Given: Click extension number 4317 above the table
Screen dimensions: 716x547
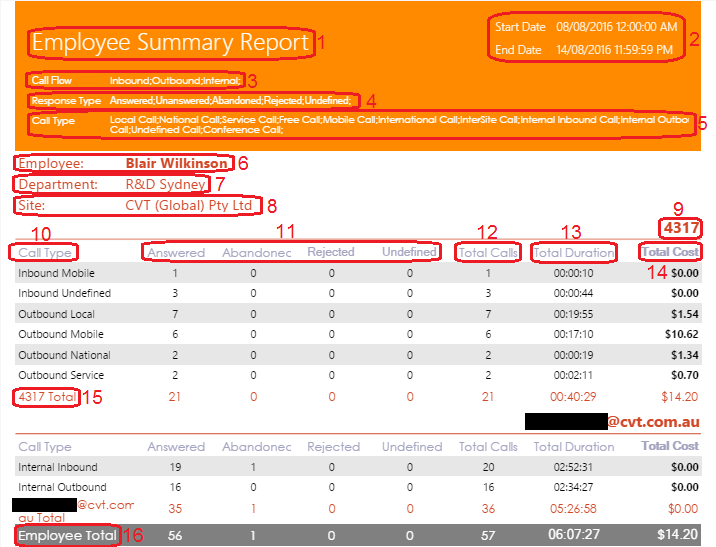Looking at the screenshot, I should pyautogui.click(x=681, y=228).
